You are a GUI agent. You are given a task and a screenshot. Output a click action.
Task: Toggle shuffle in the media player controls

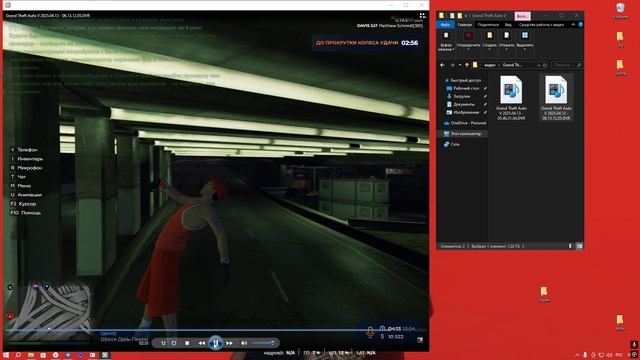tap(163, 343)
